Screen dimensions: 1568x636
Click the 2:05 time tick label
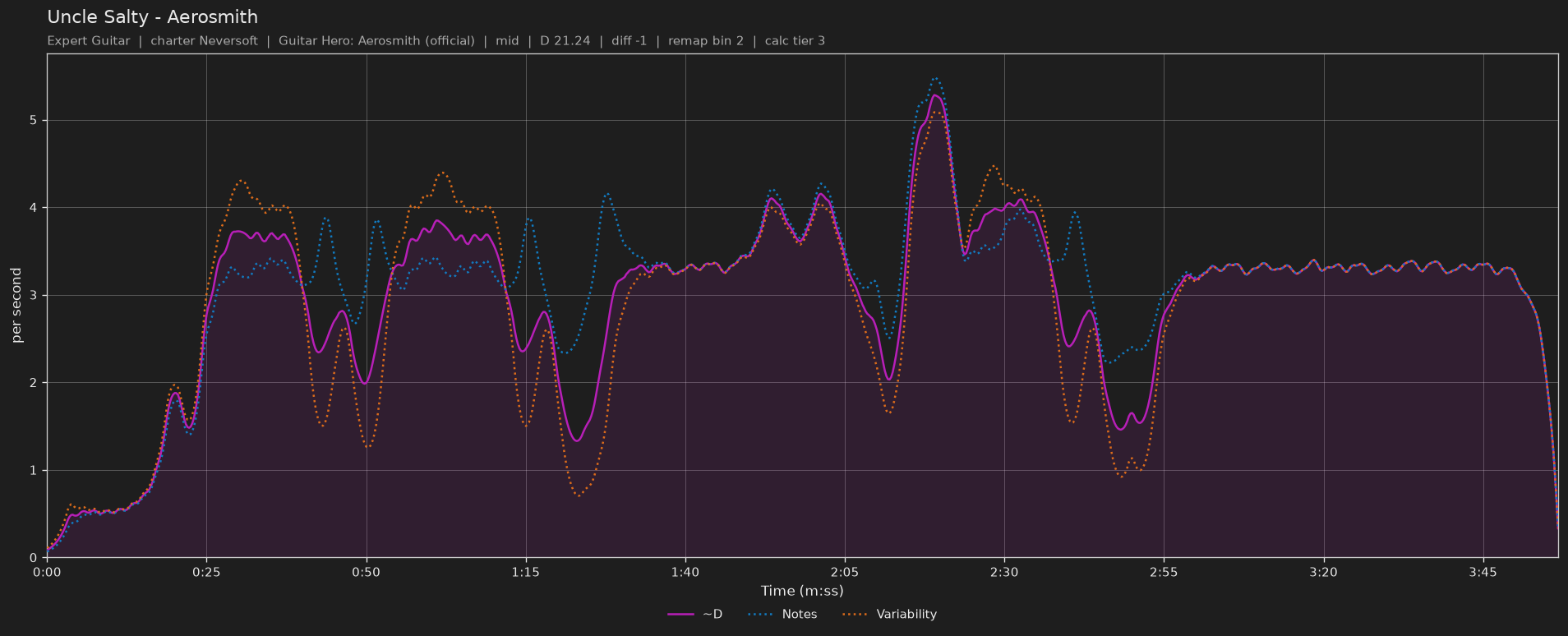click(845, 572)
